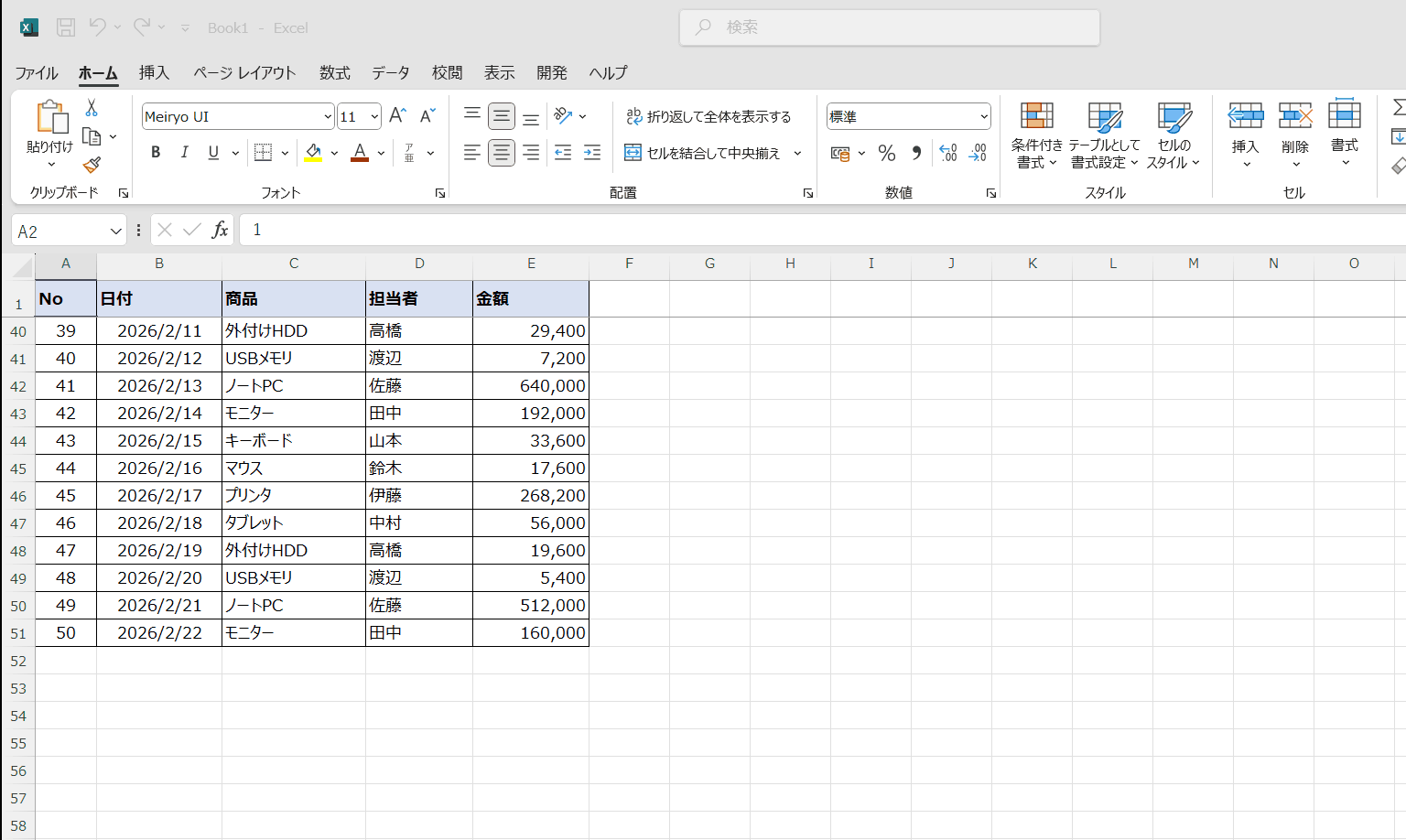Switch to the 挿入 ribbon tab
Screen dimensions: 1406x840
(154, 72)
